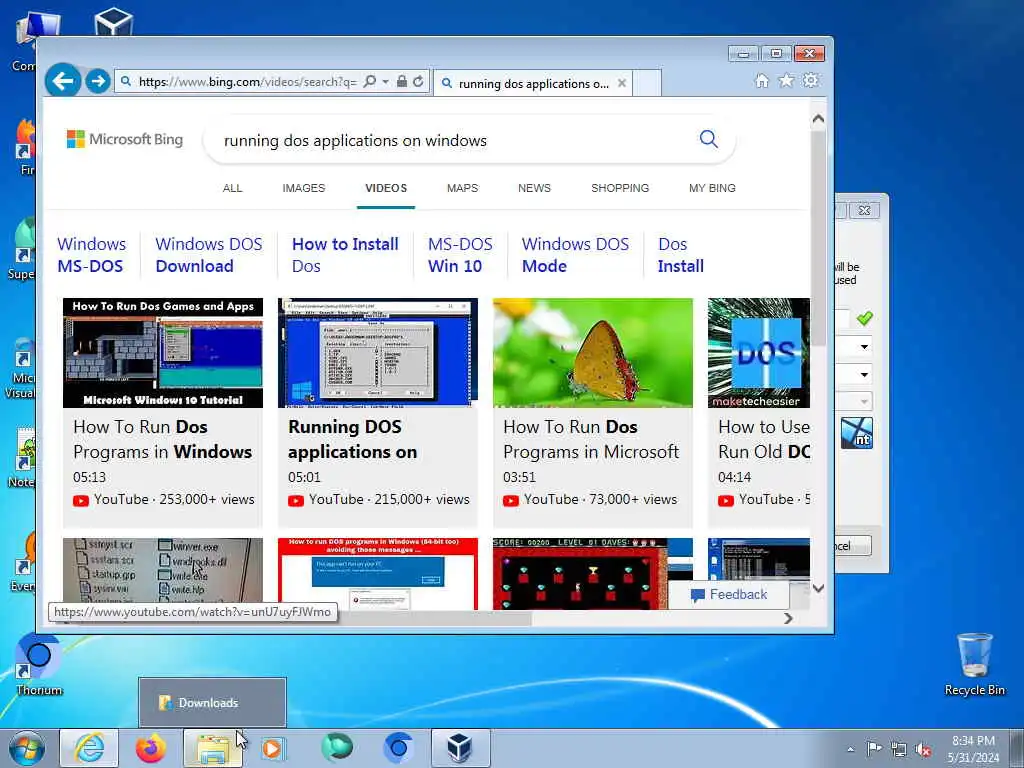Open the butterfly video thumbnail
1024x768 pixels.
click(x=592, y=353)
